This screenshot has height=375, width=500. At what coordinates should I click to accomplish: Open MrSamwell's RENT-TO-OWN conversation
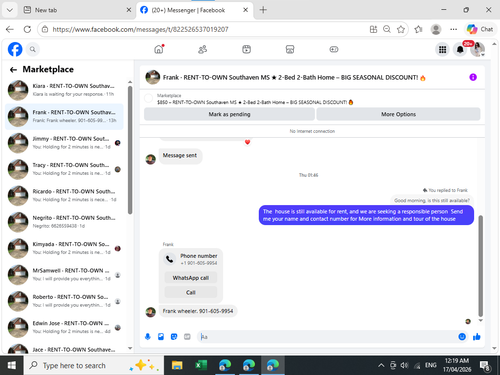tap(64, 274)
